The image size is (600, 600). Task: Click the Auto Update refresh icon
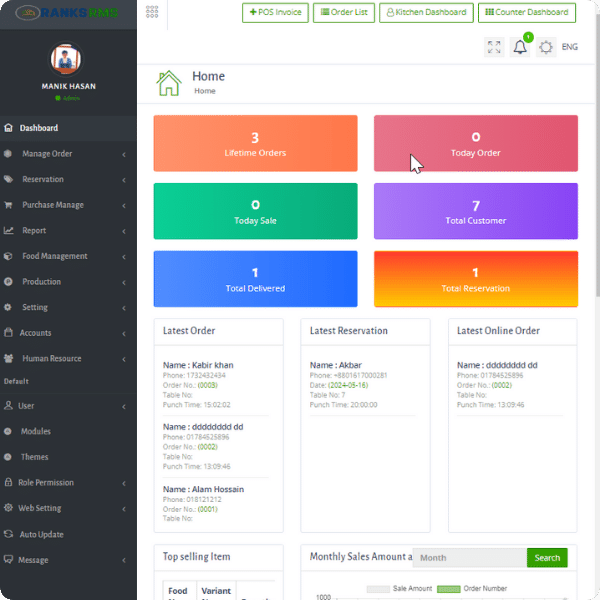(x=9, y=534)
